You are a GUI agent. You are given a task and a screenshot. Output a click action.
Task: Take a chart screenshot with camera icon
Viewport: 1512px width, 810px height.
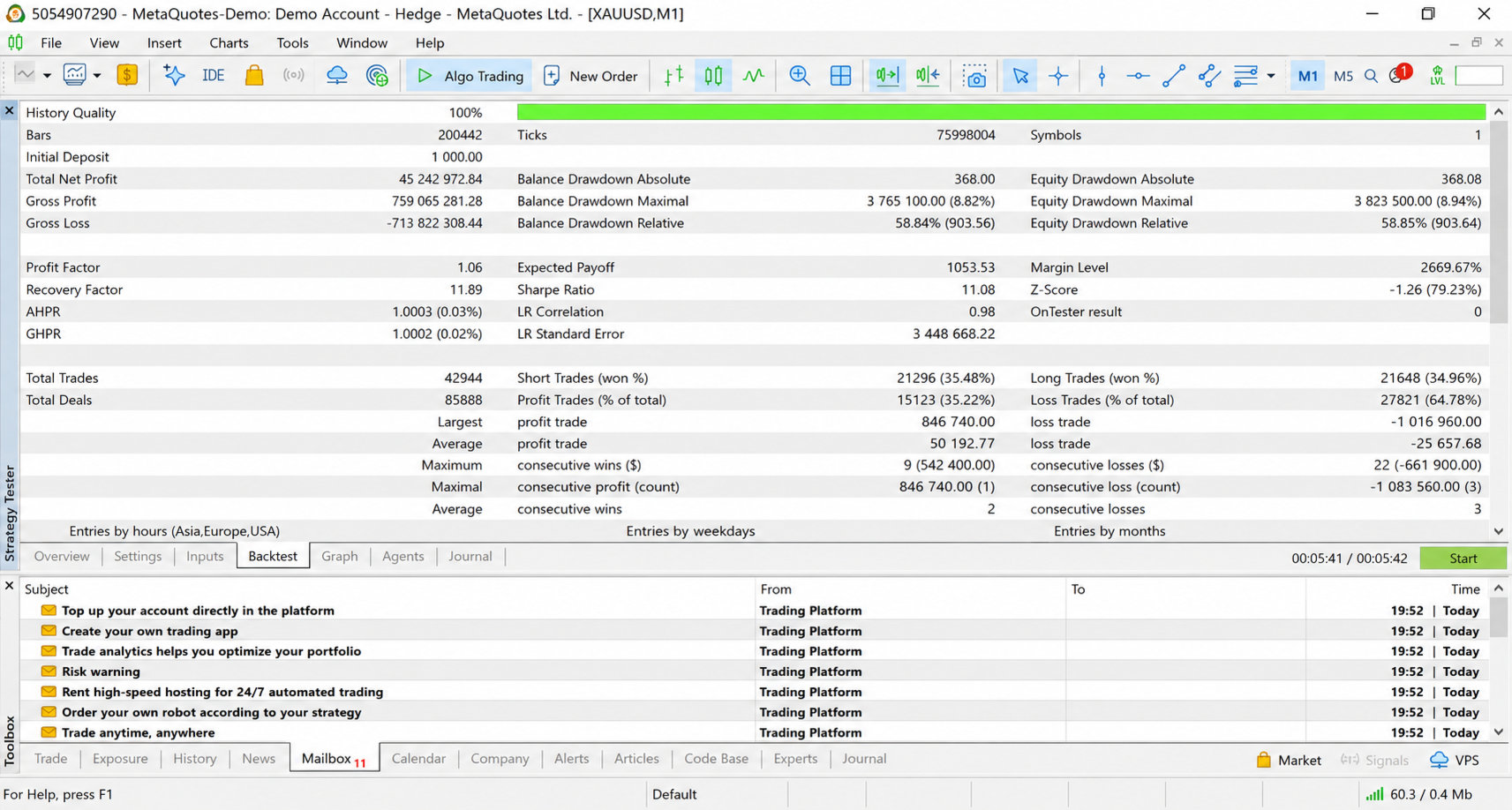974,76
